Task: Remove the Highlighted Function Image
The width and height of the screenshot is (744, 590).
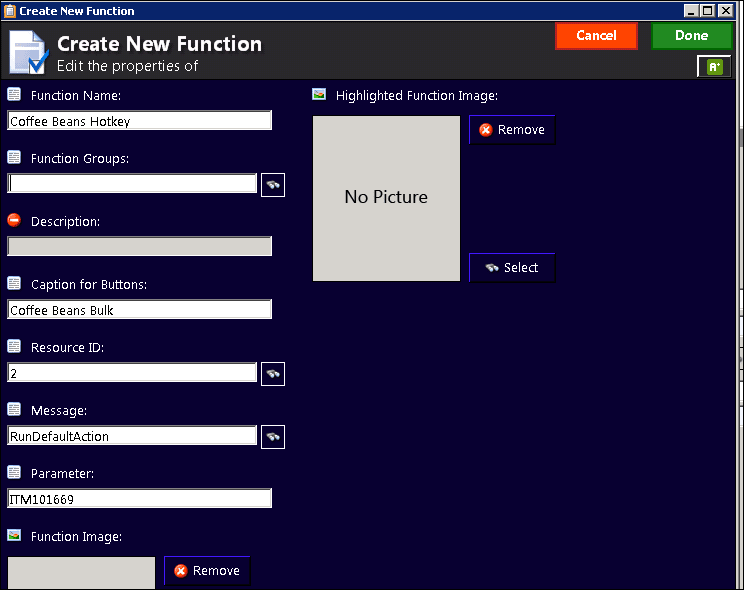Action: tap(512, 130)
